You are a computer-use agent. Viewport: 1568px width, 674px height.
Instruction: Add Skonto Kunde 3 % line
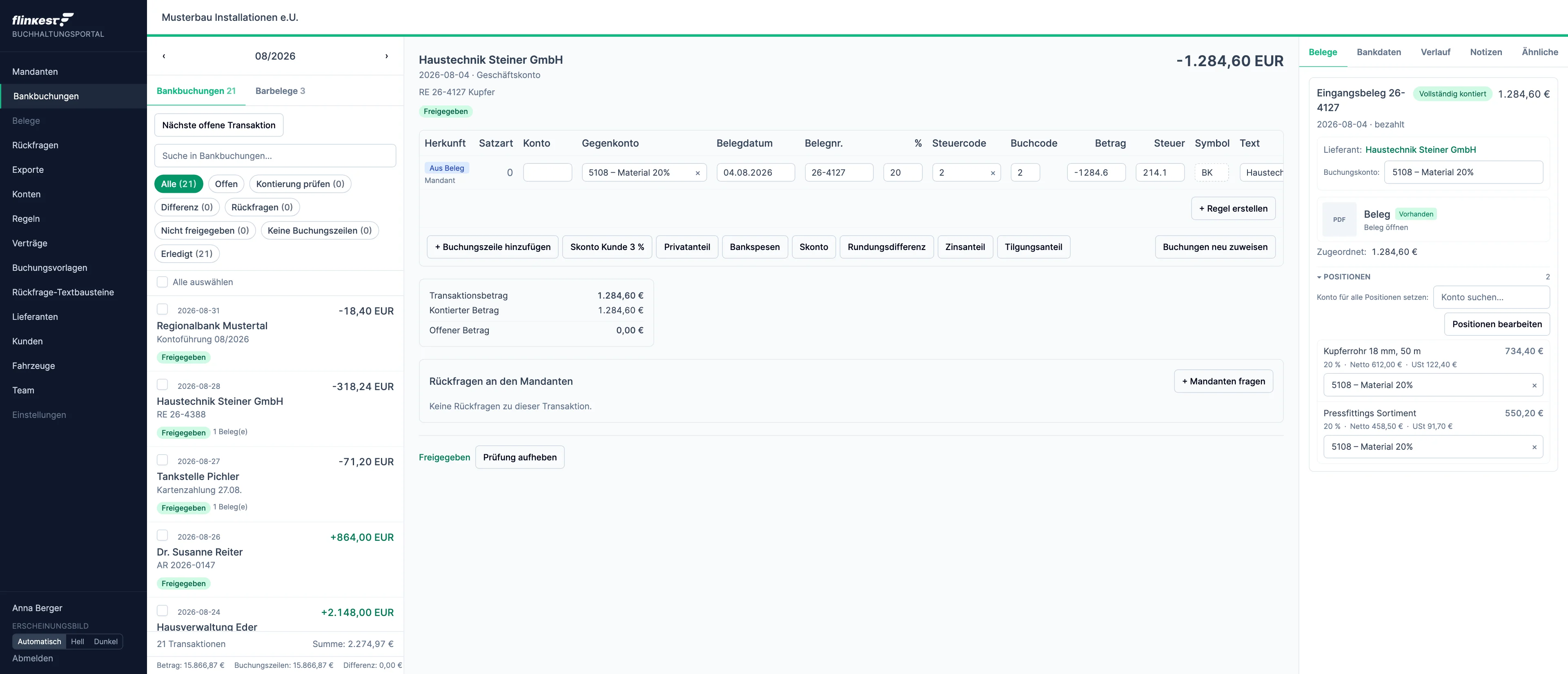point(607,247)
